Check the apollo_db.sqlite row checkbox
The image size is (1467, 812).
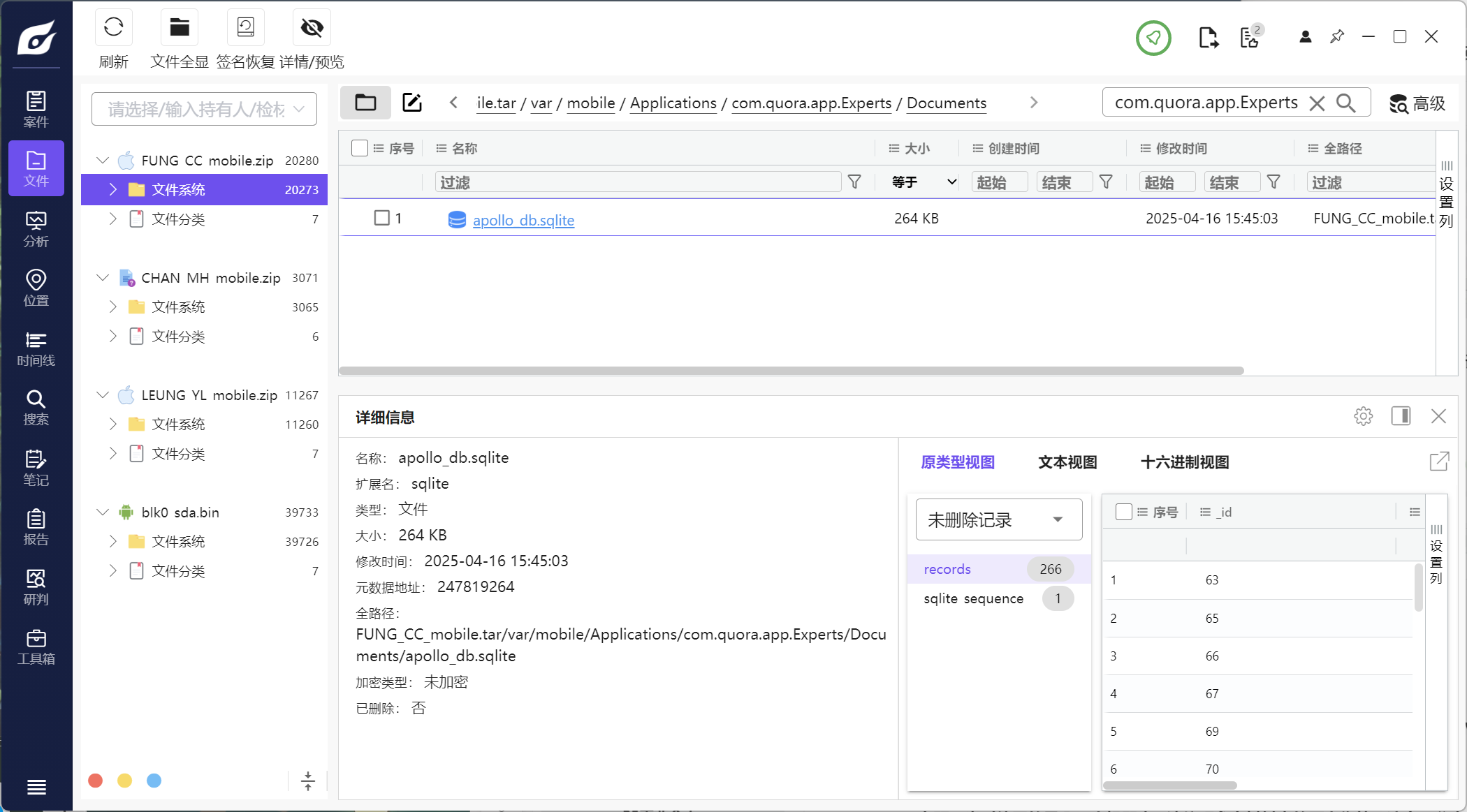(x=382, y=218)
